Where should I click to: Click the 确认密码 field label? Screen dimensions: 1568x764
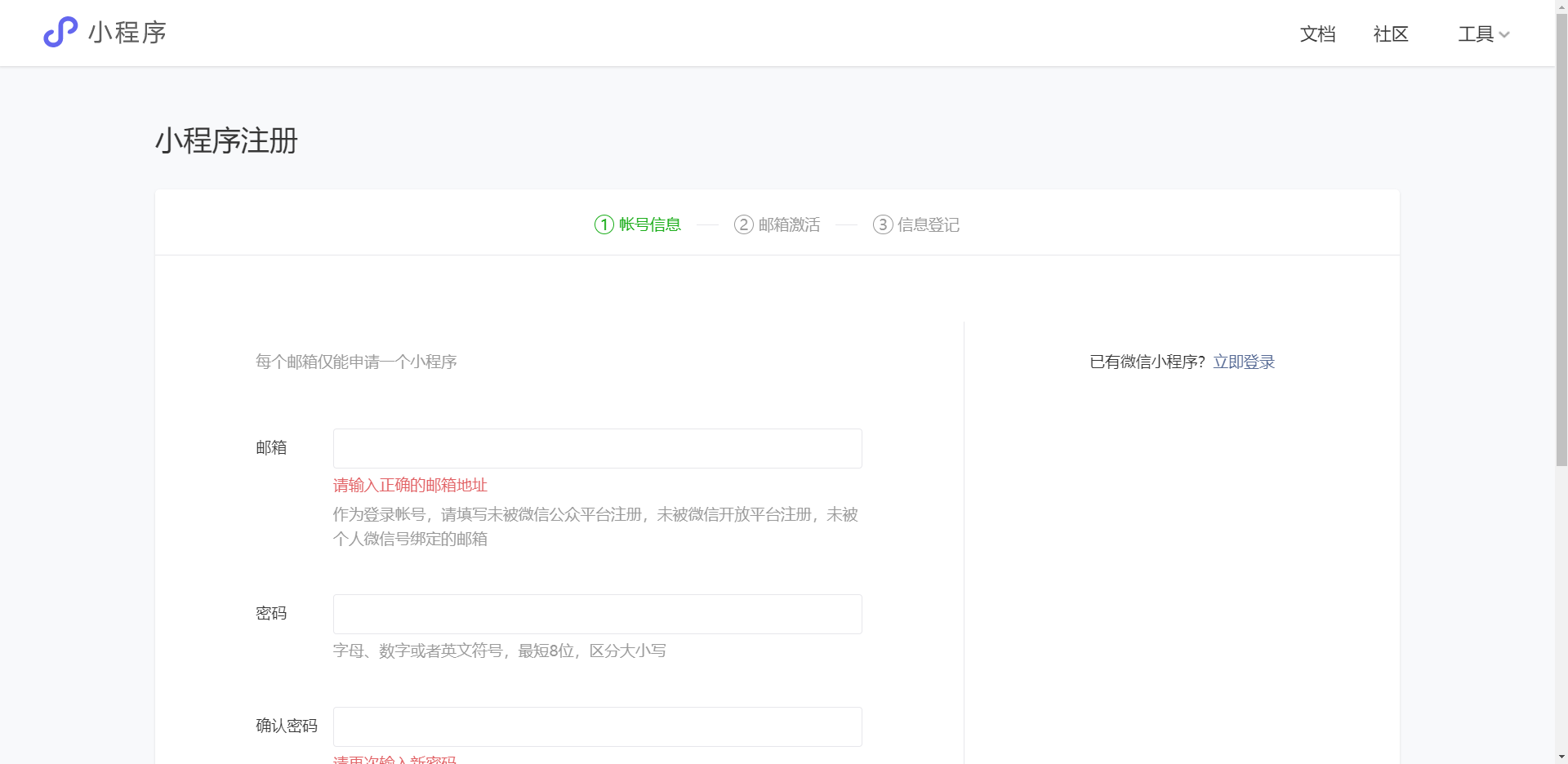(287, 726)
